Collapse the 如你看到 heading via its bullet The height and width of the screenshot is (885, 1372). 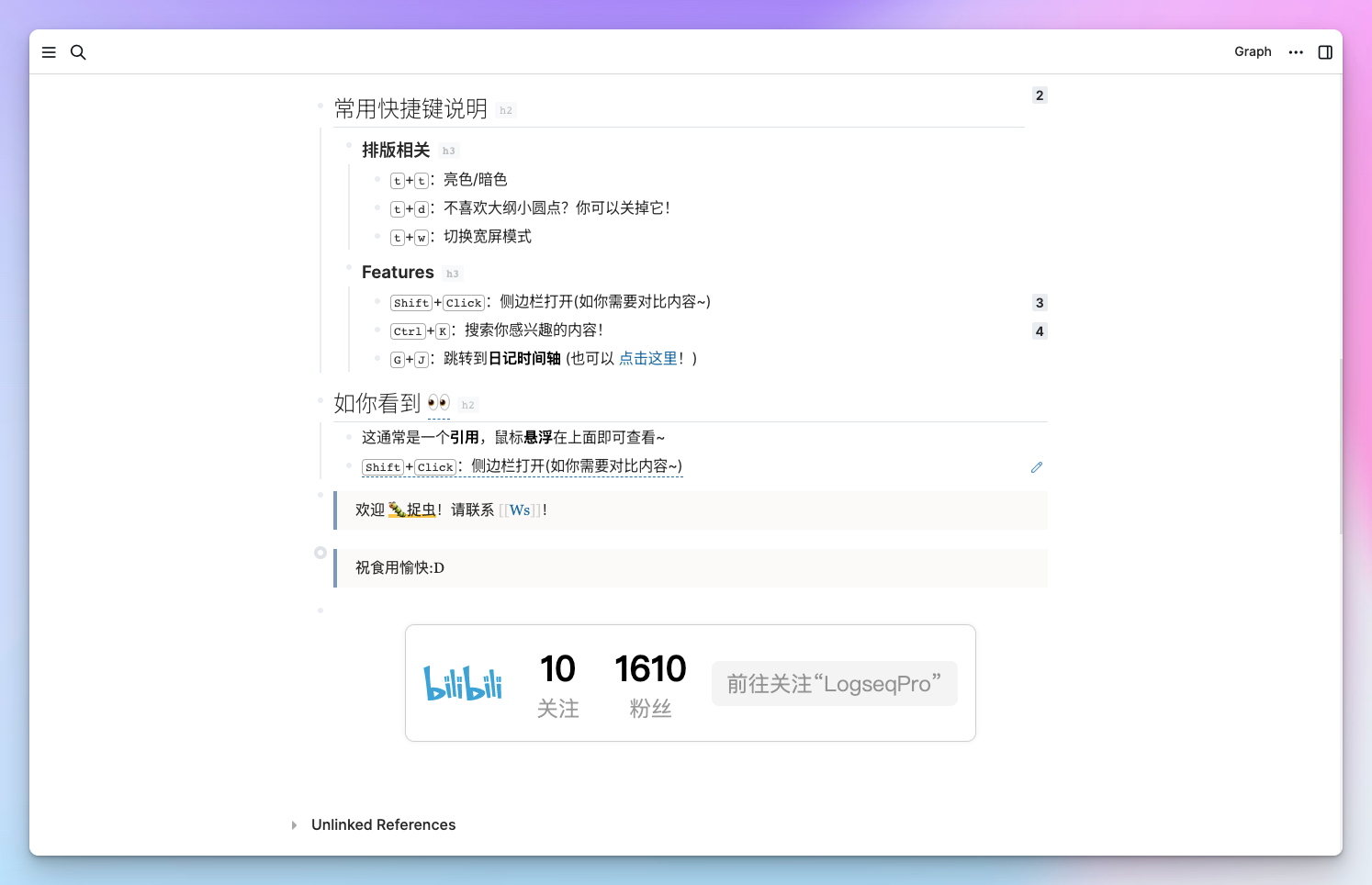coord(320,402)
